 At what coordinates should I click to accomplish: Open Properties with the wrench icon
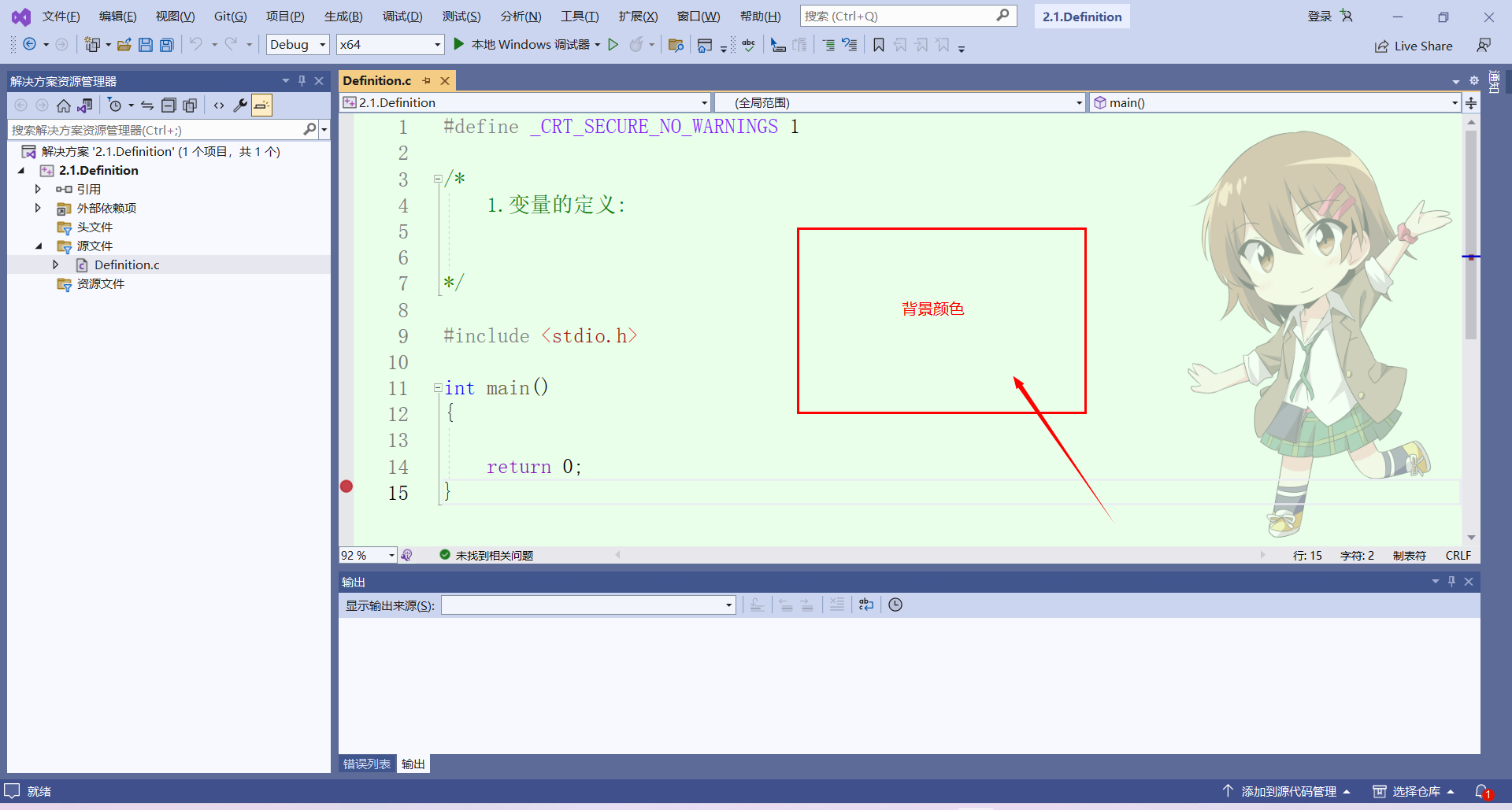pyautogui.click(x=240, y=105)
